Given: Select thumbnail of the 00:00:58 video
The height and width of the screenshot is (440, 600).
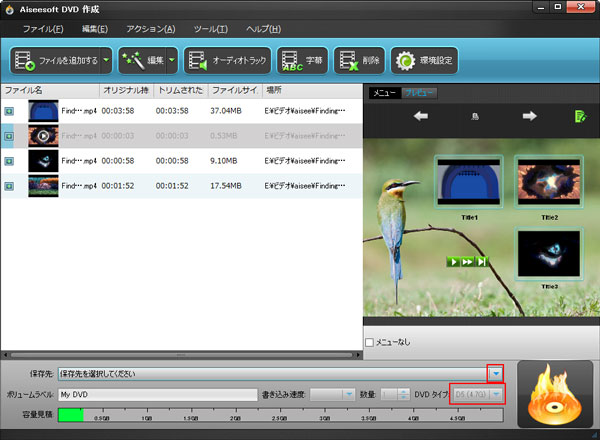Looking at the screenshot, I should coord(43,161).
